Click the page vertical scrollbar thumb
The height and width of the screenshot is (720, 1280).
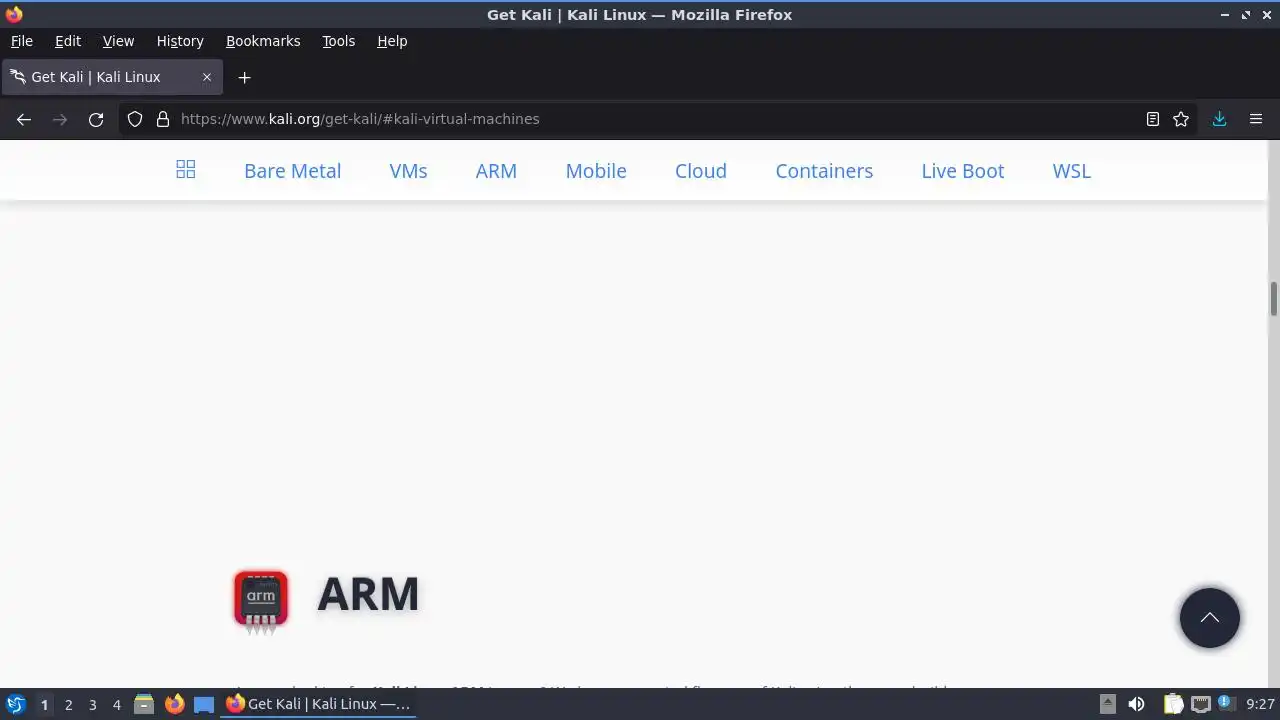click(x=1273, y=299)
